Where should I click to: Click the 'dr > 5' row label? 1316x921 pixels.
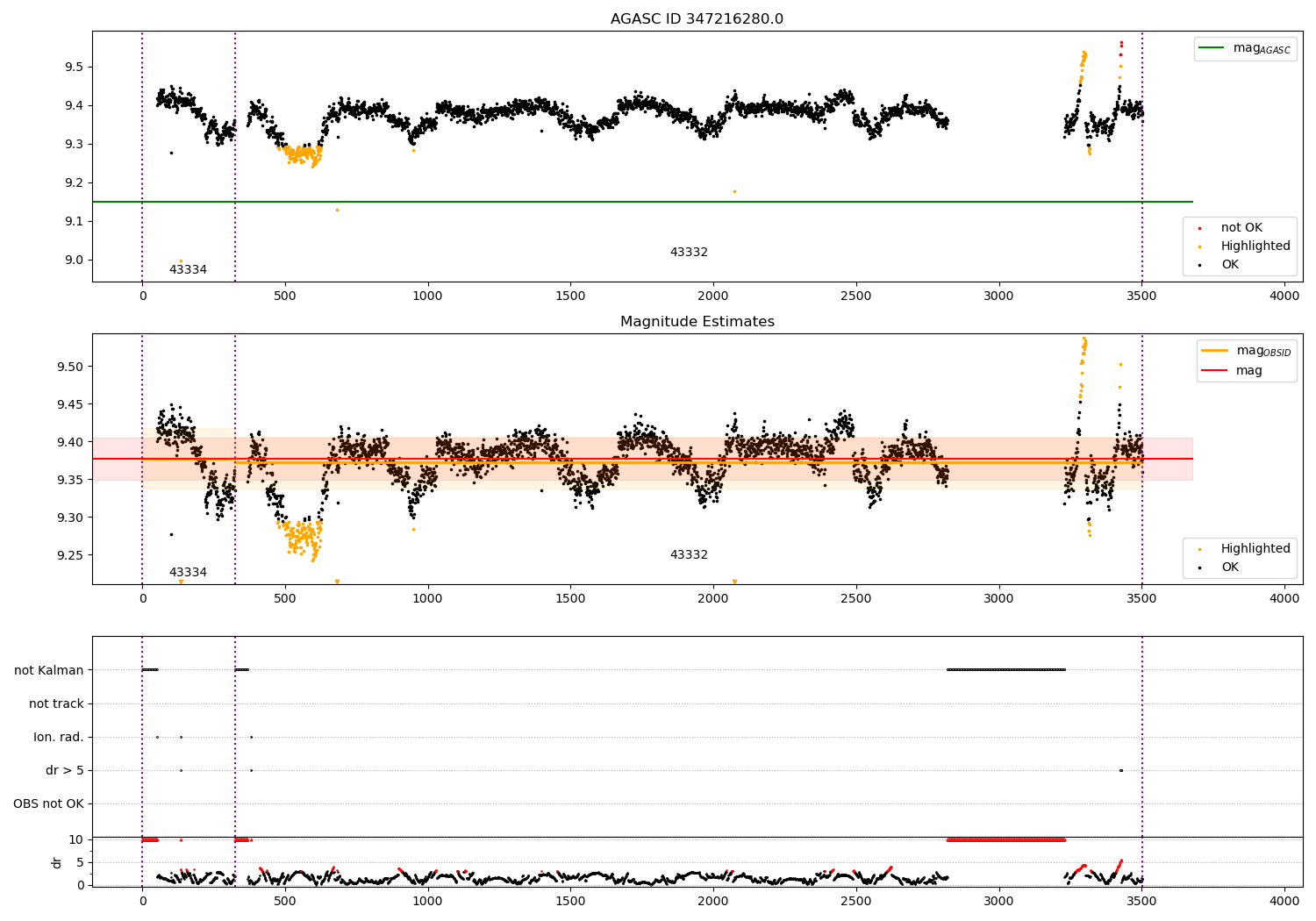tap(65, 770)
